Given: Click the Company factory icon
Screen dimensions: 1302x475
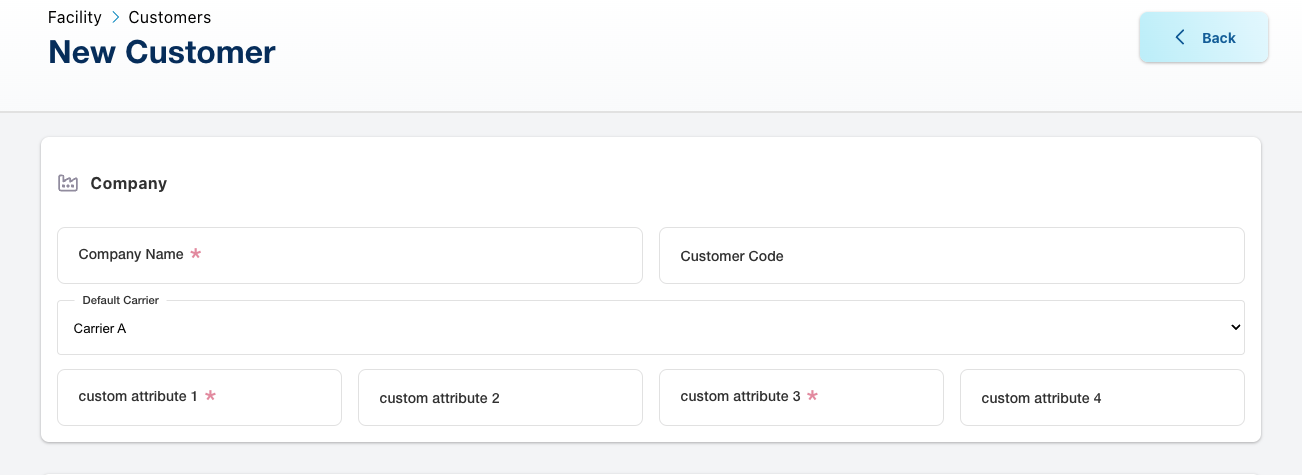Looking at the screenshot, I should pyautogui.click(x=68, y=183).
